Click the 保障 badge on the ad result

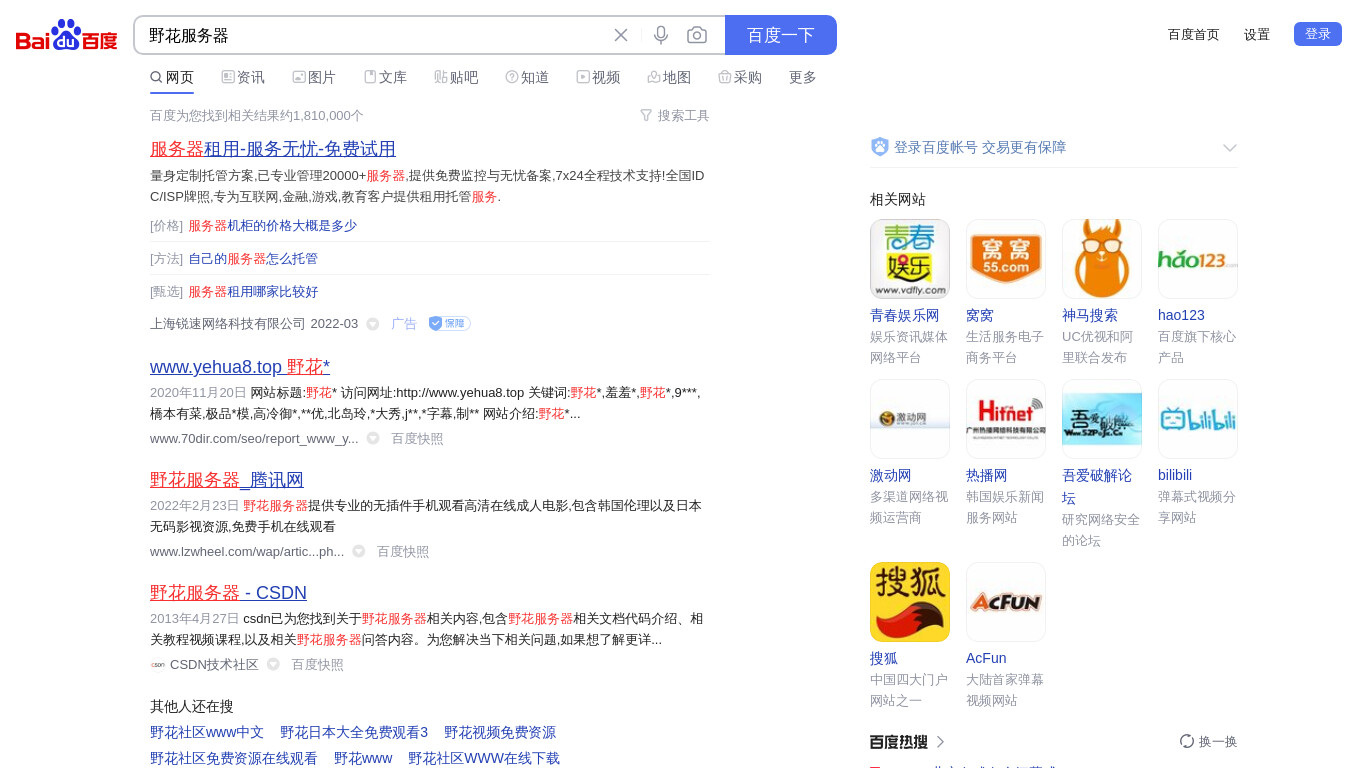click(x=449, y=323)
